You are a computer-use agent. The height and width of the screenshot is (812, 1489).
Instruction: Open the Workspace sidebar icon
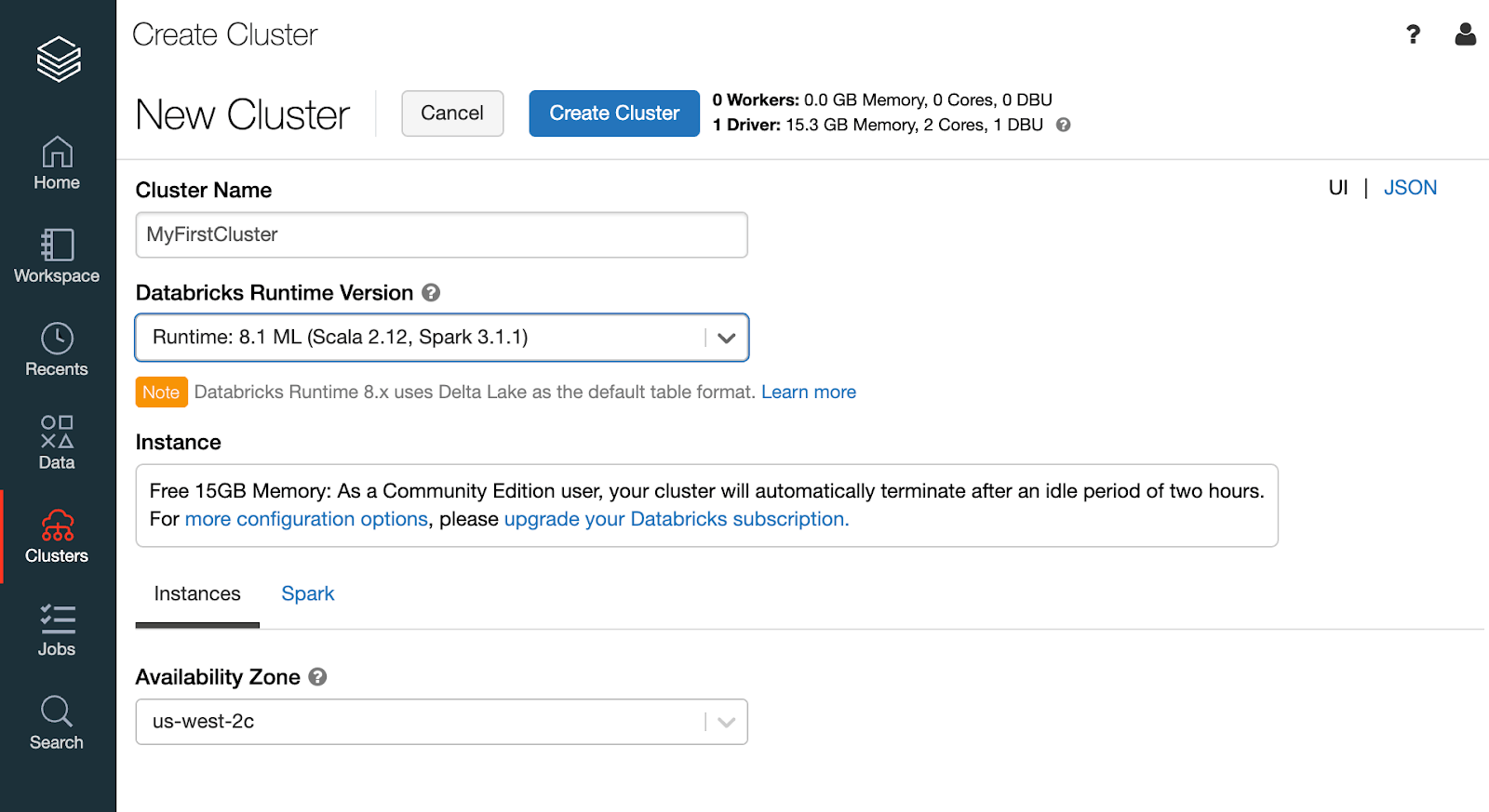[x=57, y=256]
